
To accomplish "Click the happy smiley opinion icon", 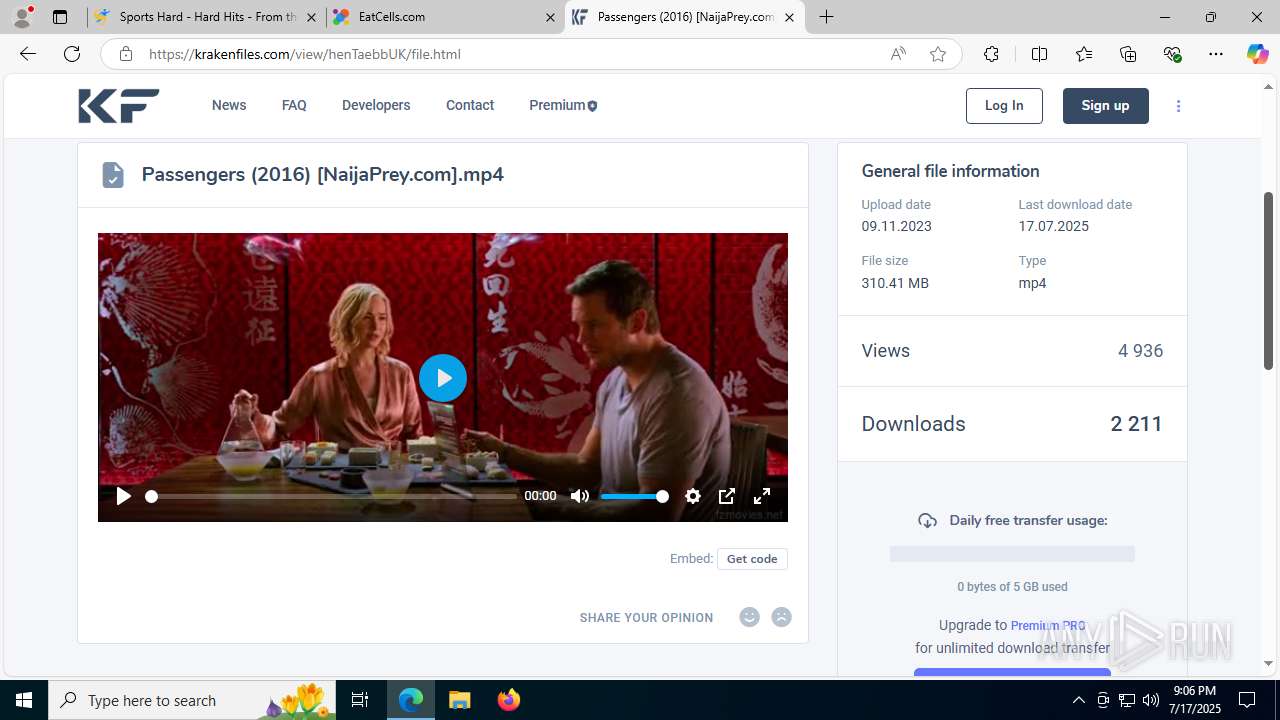I will (x=749, y=617).
